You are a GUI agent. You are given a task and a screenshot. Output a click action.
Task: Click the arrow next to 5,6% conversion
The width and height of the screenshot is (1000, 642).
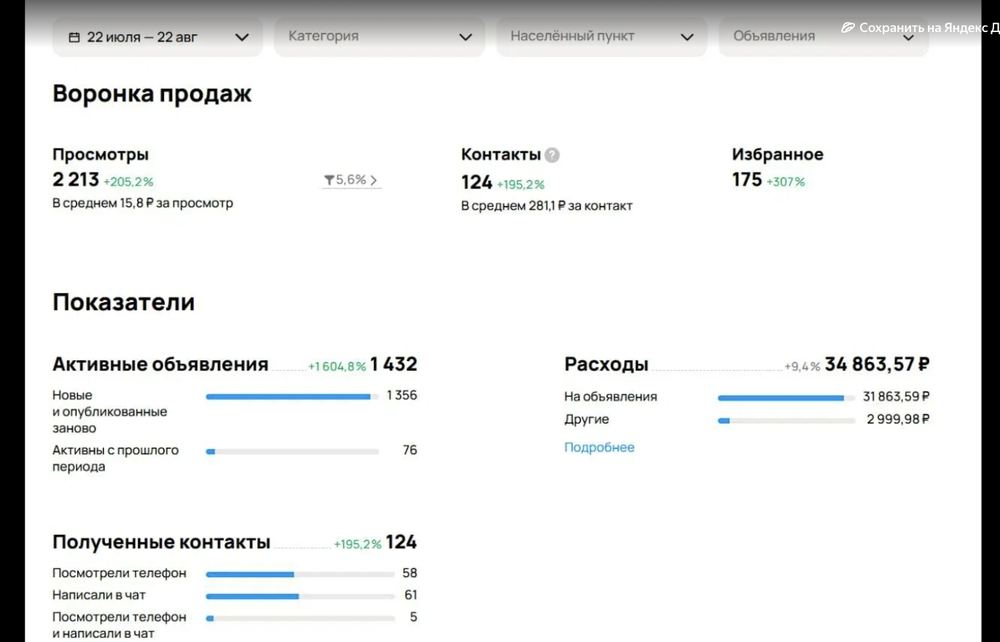coord(374,180)
